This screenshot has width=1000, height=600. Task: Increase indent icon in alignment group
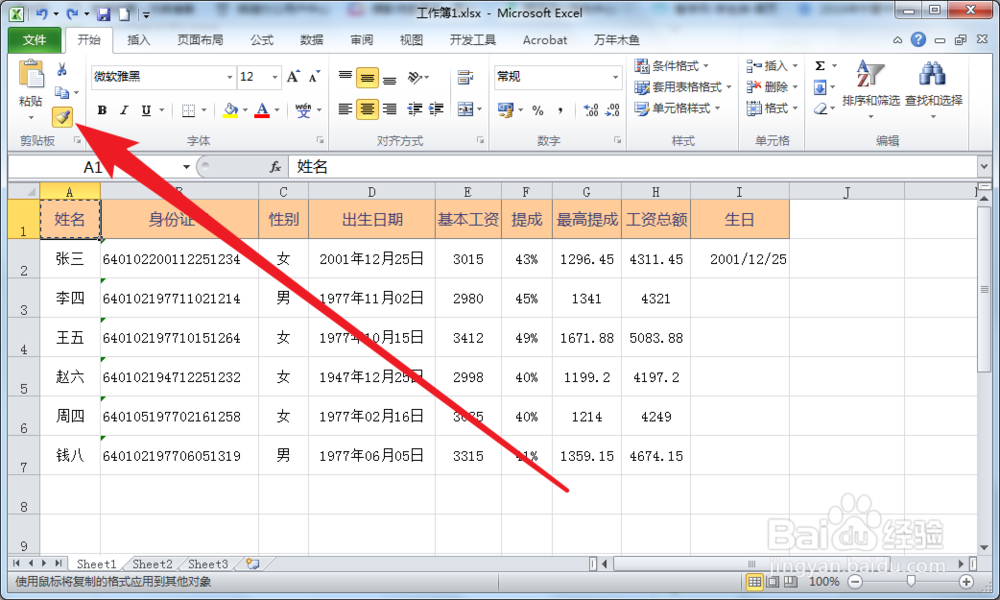click(436, 110)
